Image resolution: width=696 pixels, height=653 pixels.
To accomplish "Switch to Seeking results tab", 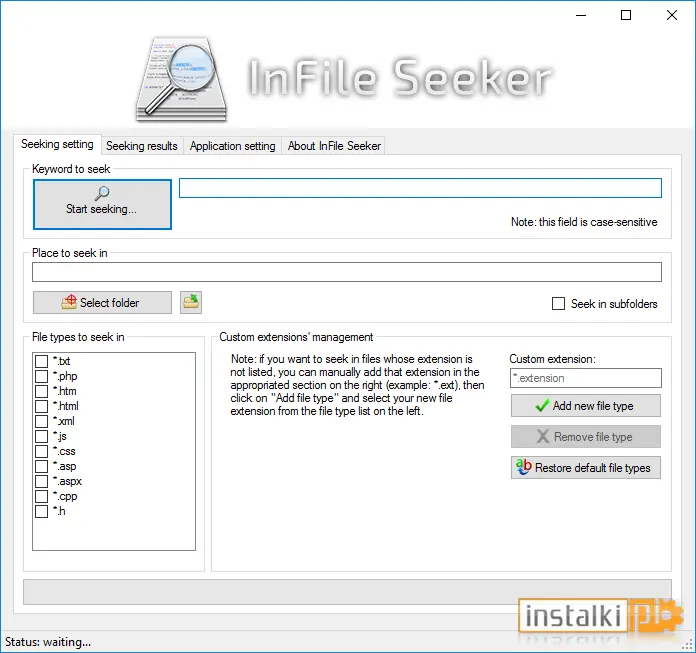I will coord(142,146).
